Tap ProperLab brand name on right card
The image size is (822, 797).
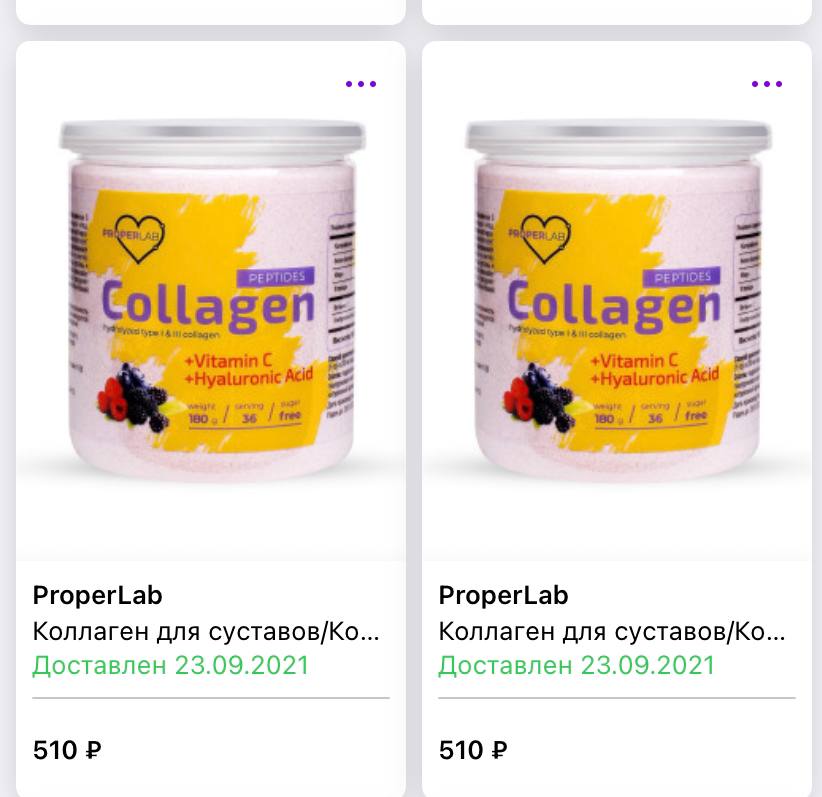503,596
